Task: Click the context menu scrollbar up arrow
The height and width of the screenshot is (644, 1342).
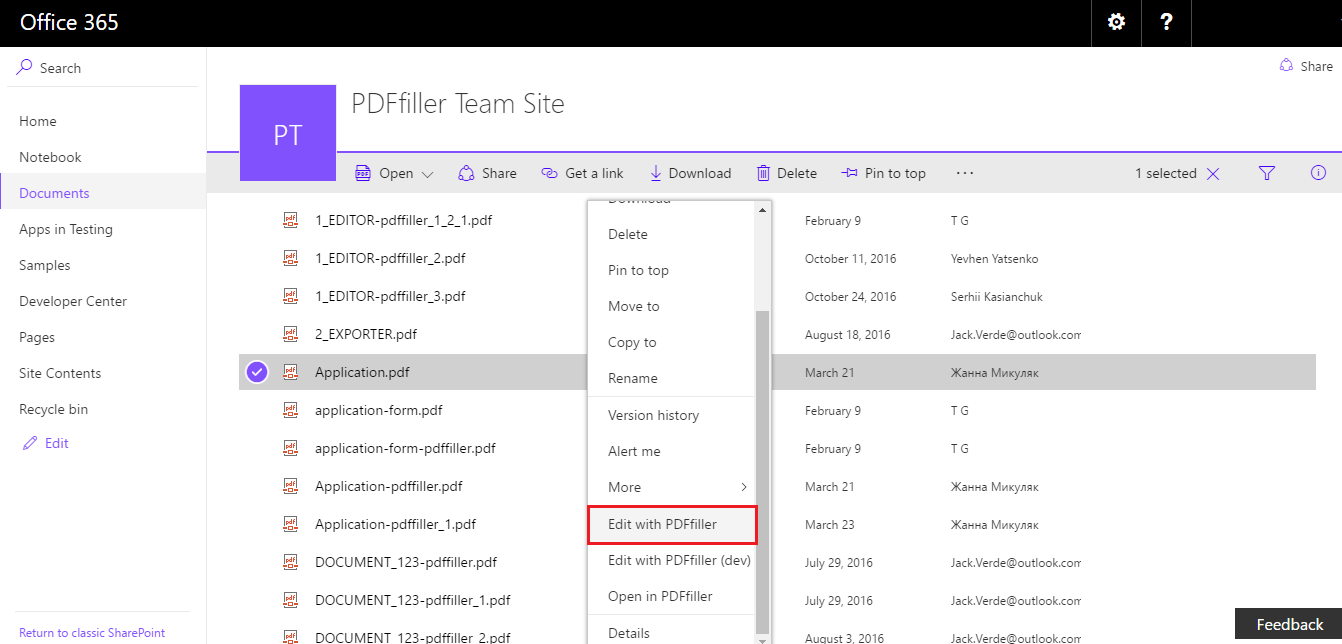Action: pyautogui.click(x=763, y=210)
